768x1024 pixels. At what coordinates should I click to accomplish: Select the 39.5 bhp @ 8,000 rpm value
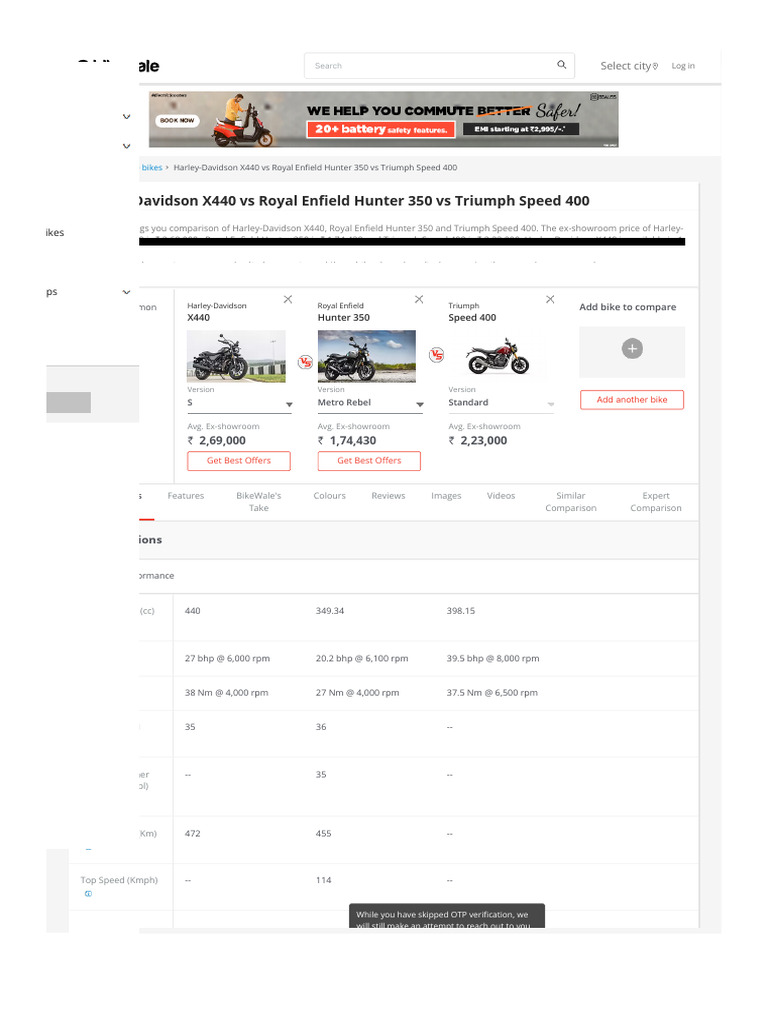click(493, 658)
